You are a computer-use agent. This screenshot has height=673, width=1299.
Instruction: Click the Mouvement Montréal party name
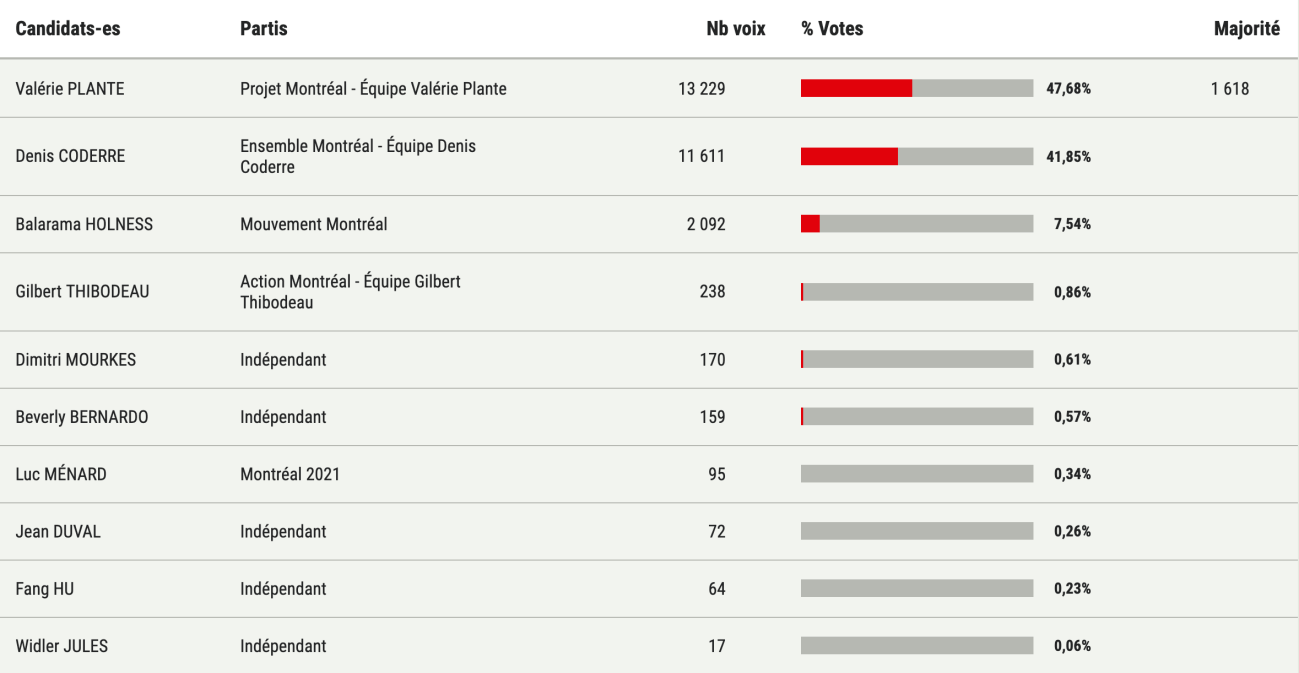point(314,225)
